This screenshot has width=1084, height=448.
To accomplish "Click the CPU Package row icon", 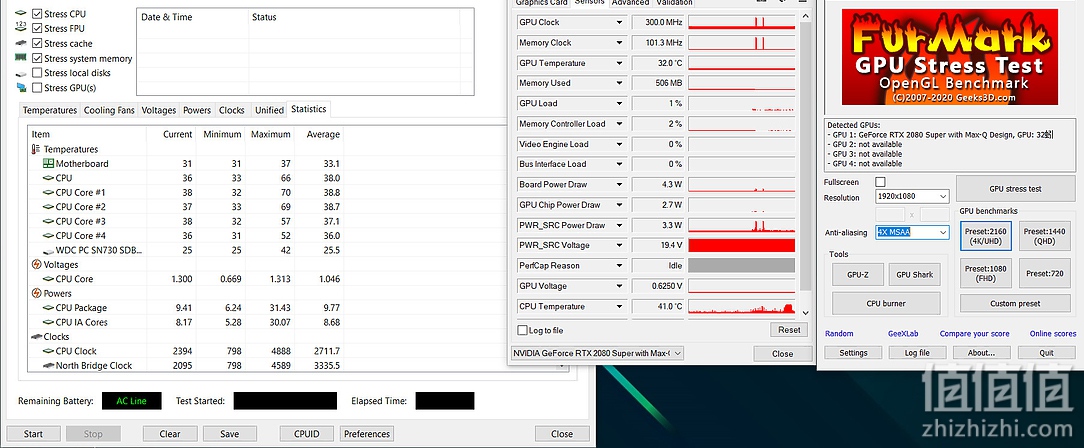I will point(48,308).
